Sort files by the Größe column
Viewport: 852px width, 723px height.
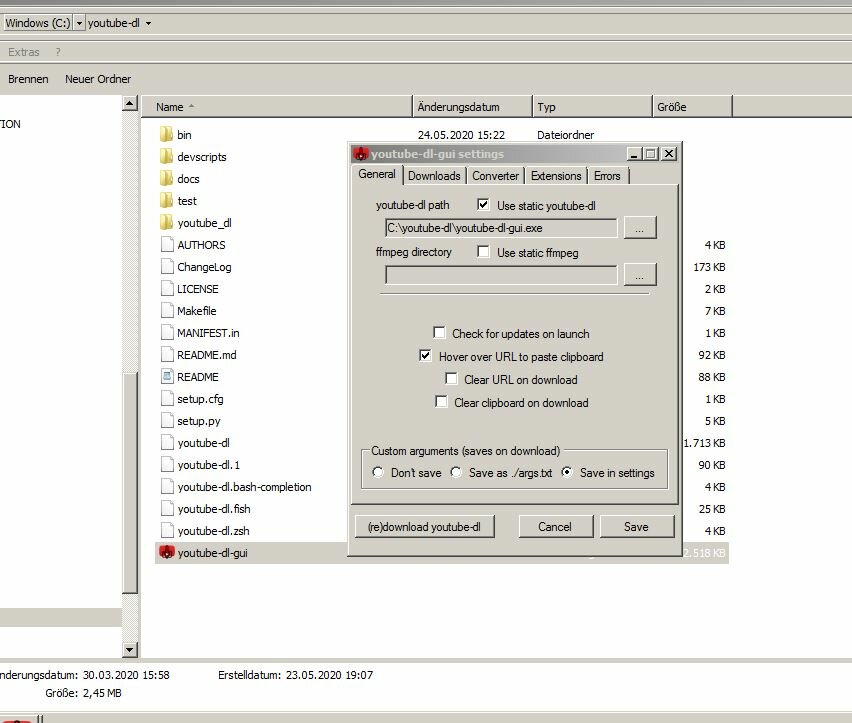(x=692, y=106)
